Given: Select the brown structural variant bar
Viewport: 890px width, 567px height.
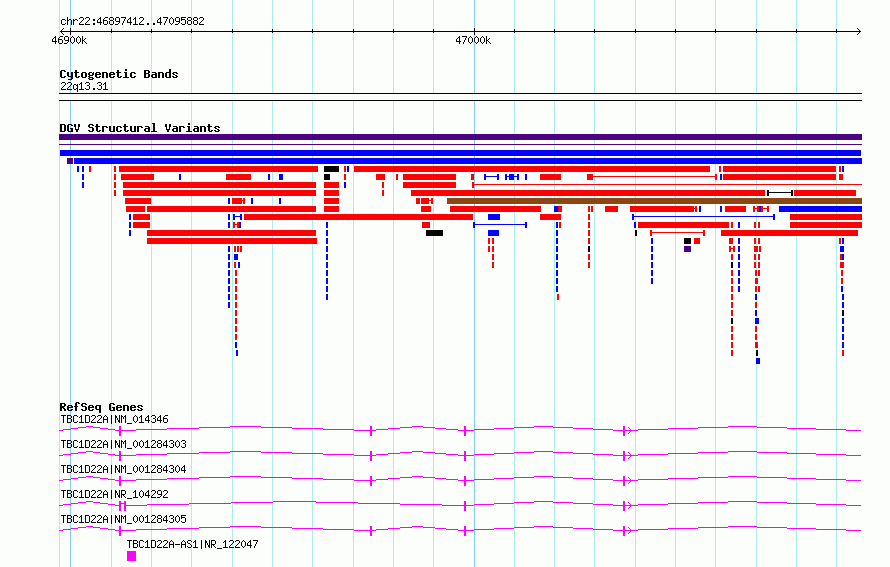Looking at the screenshot, I should (x=654, y=201).
